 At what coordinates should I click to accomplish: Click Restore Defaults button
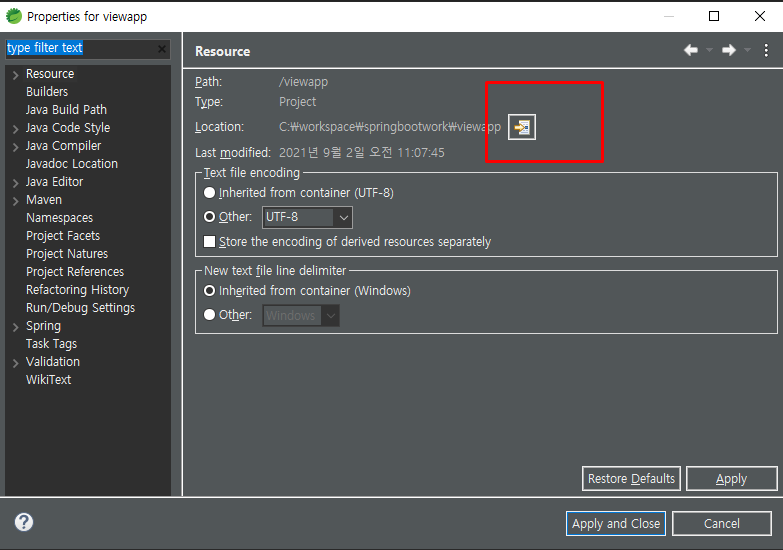click(x=631, y=479)
